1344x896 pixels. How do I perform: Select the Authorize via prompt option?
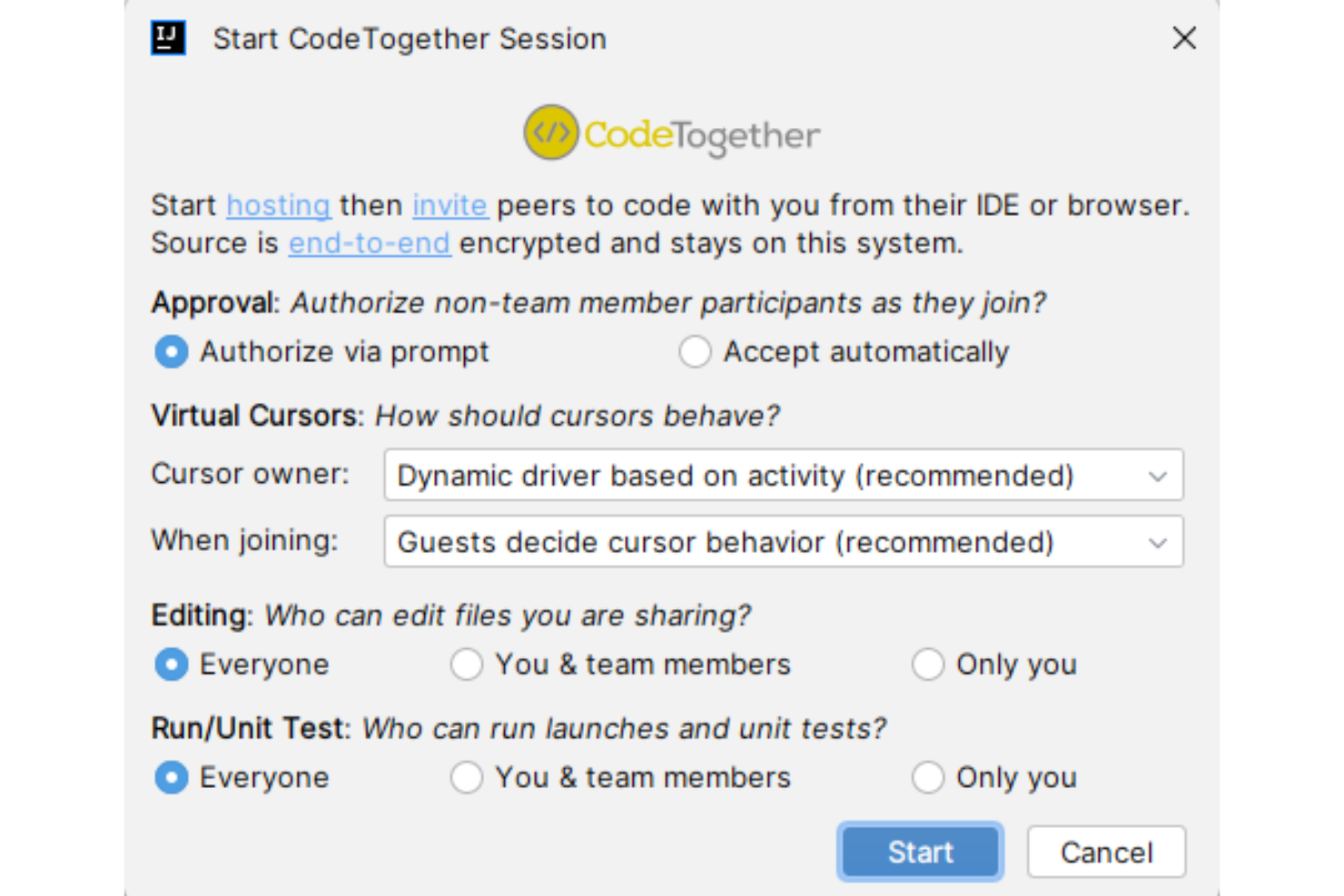[171, 351]
